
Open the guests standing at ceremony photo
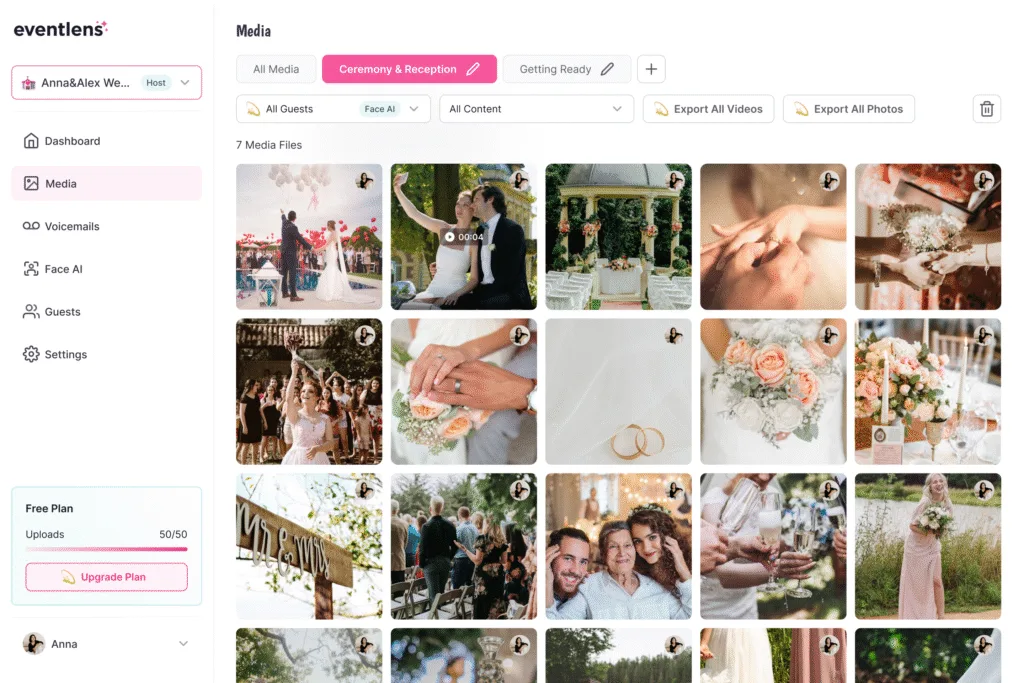coord(464,547)
